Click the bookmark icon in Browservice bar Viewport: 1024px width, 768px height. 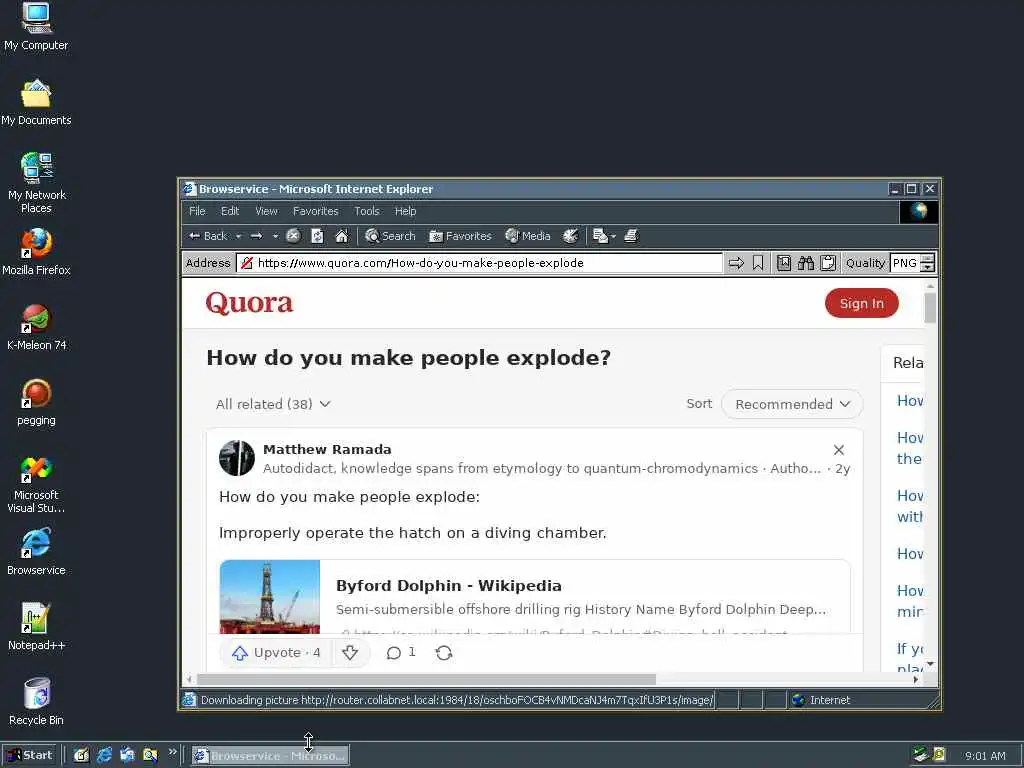[758, 263]
